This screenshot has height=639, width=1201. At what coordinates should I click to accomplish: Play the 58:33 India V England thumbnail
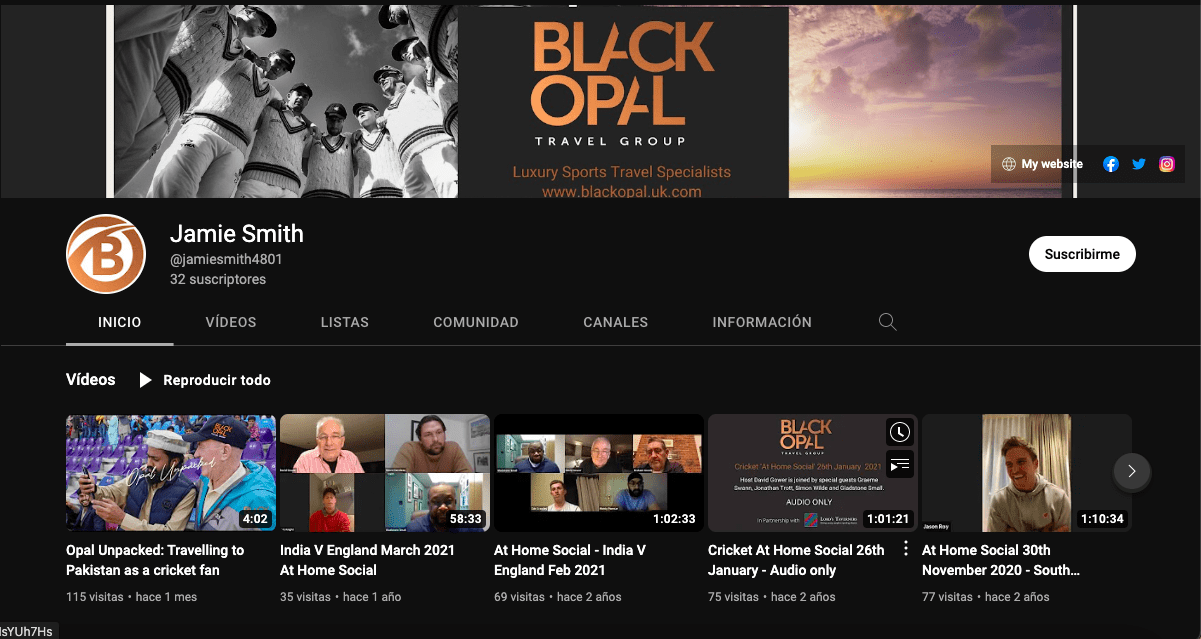tap(385, 473)
